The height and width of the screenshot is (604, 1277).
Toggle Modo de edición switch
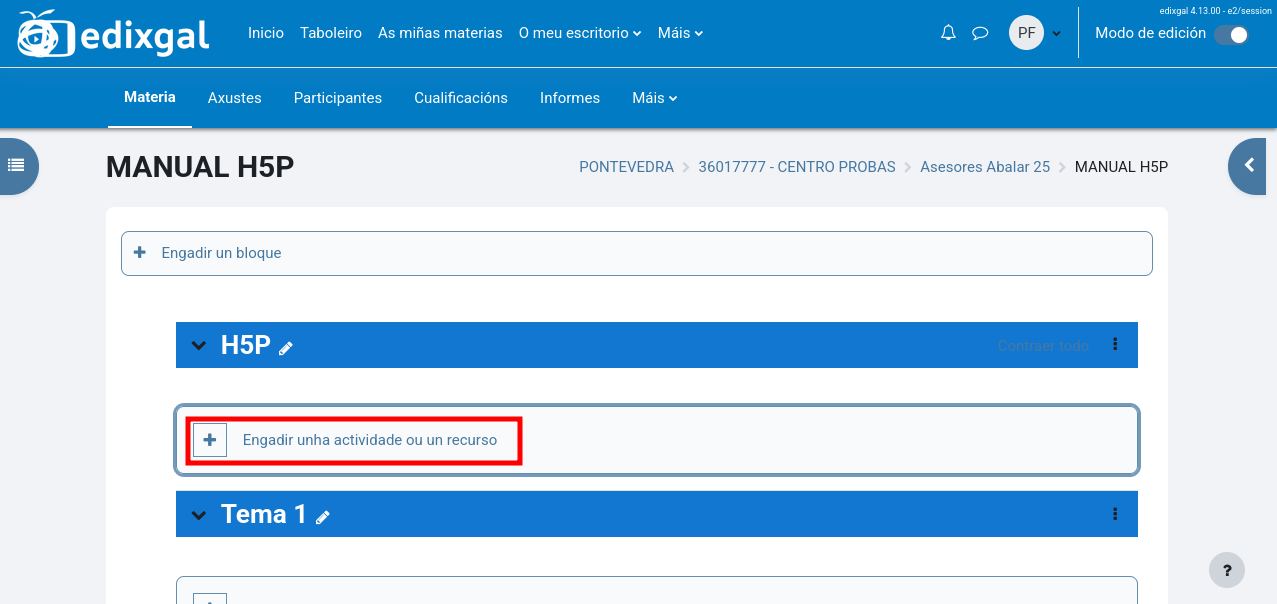tap(1231, 34)
